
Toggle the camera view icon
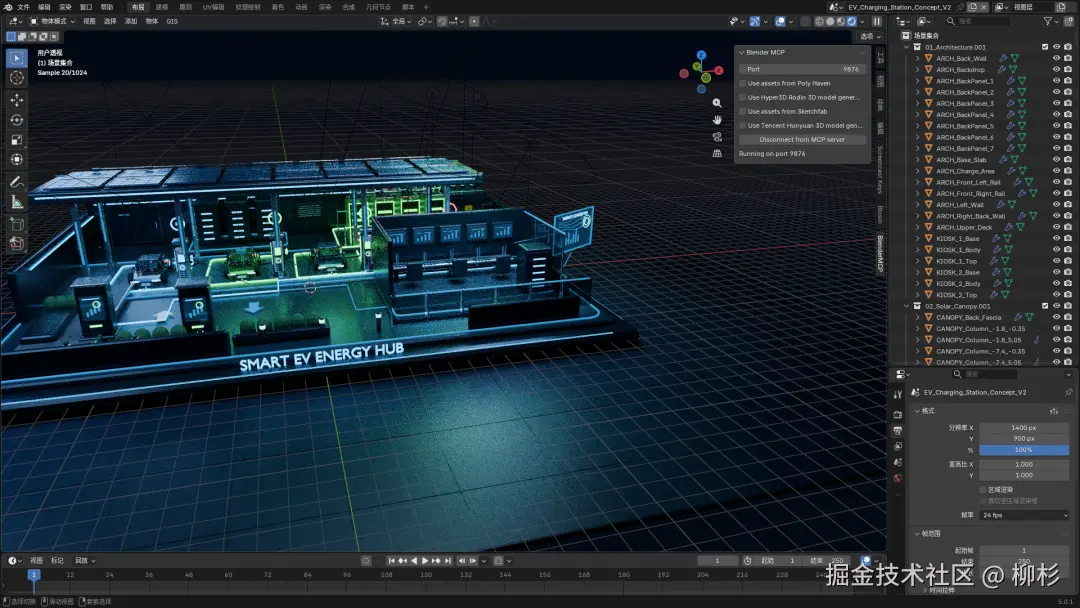pyautogui.click(x=717, y=136)
